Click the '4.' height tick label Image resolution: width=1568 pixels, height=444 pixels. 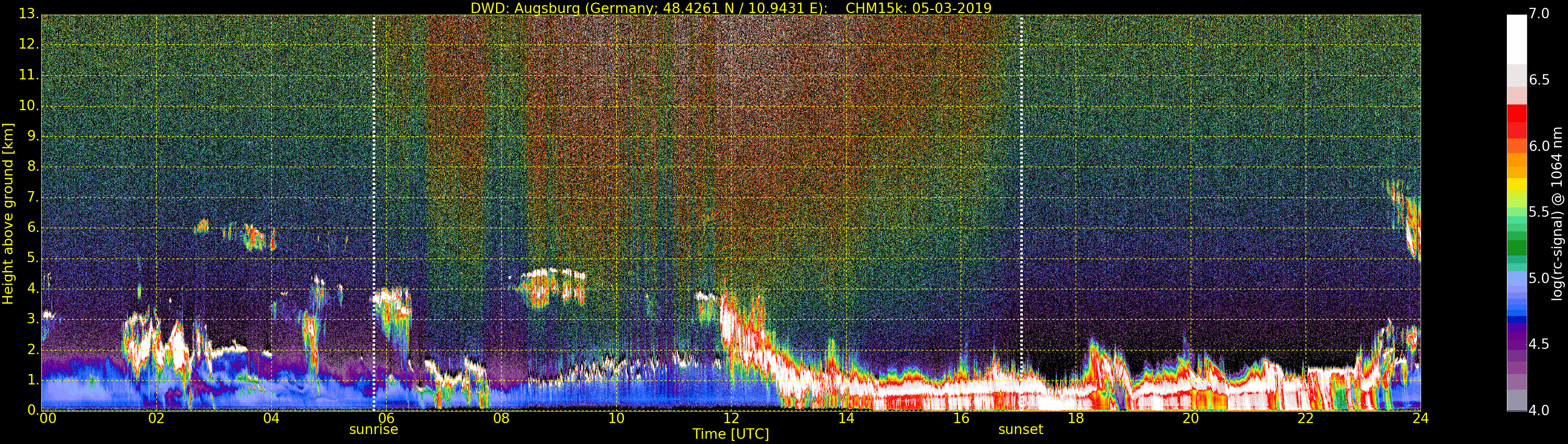[x=33, y=288]
